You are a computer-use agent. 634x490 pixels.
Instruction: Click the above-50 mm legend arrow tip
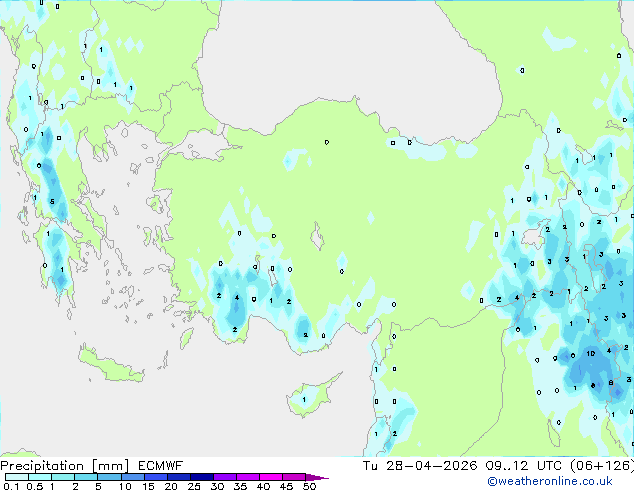[317, 477]
